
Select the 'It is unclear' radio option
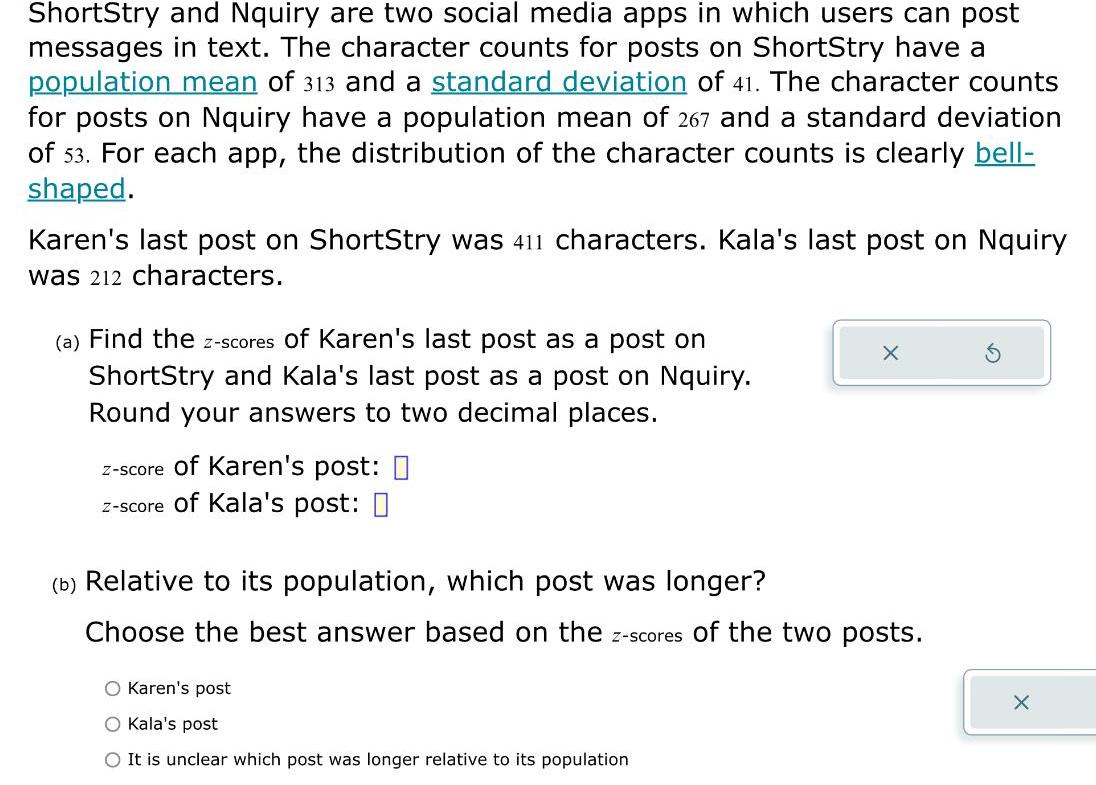pyautogui.click(x=111, y=759)
